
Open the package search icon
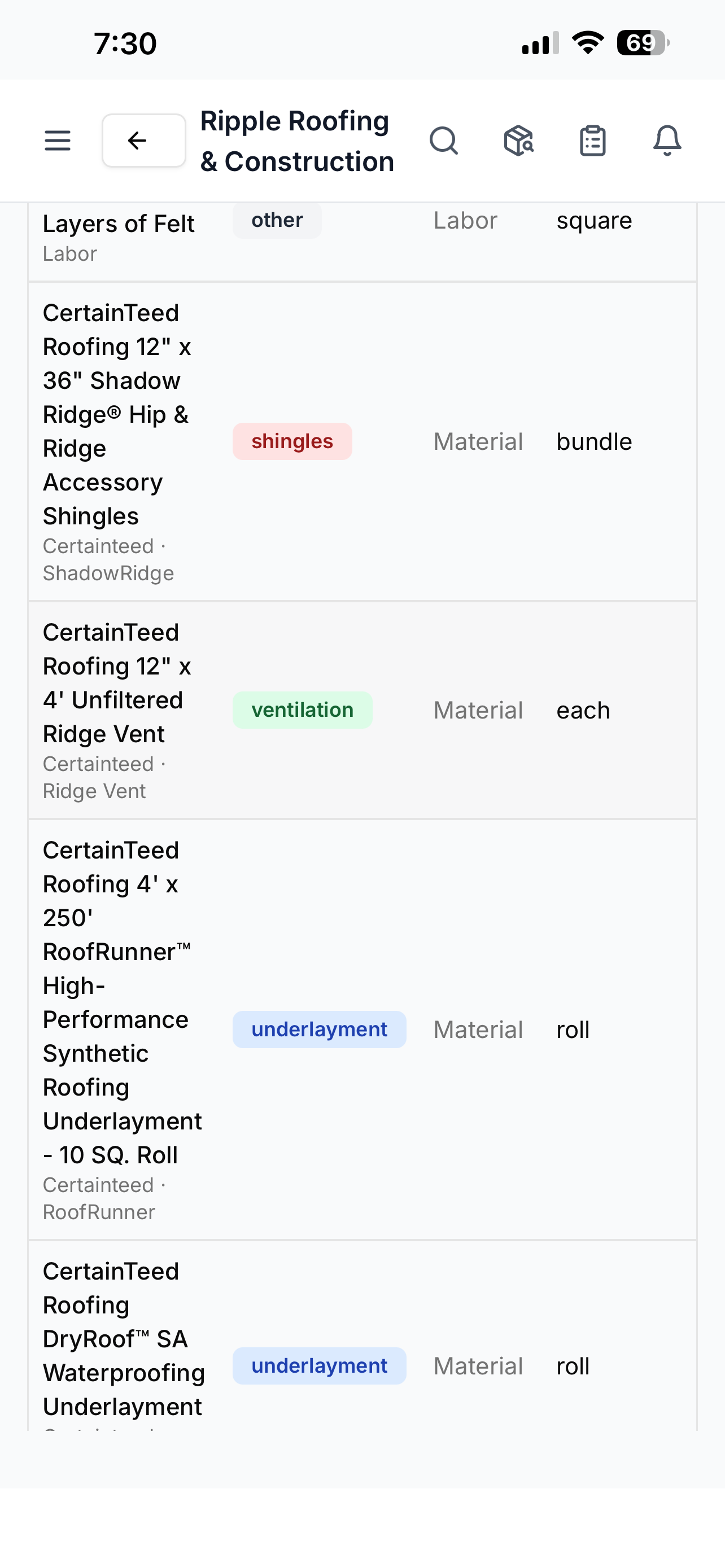[x=519, y=141]
